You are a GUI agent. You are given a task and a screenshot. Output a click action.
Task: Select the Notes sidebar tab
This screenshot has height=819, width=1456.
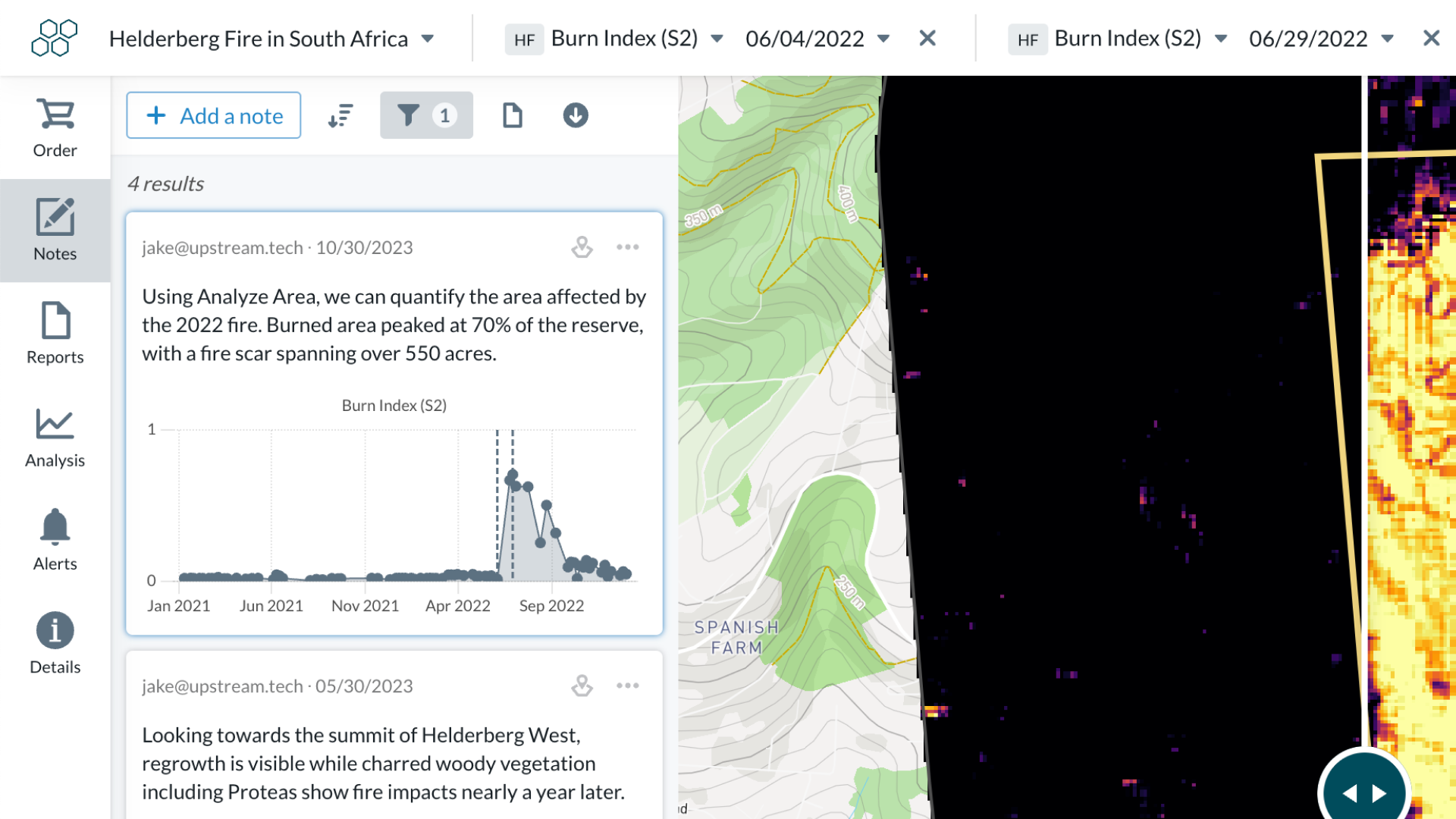[x=55, y=231]
